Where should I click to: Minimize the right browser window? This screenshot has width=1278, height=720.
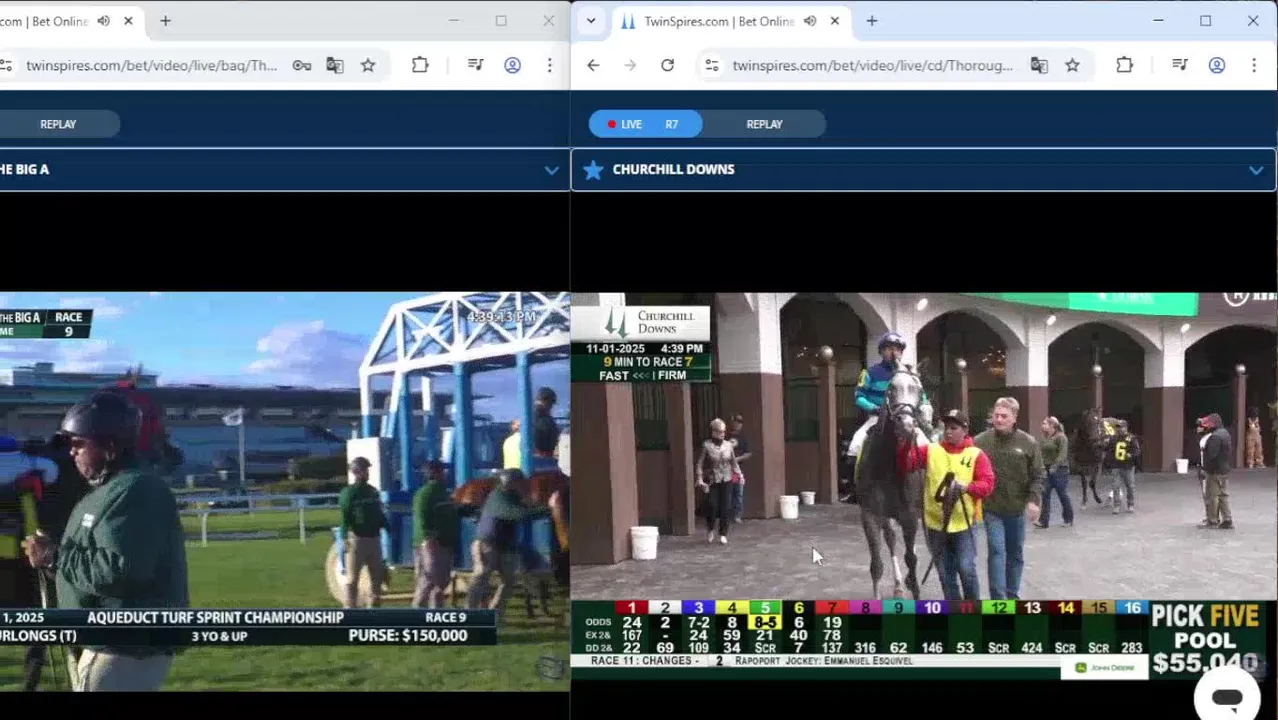point(1158,21)
